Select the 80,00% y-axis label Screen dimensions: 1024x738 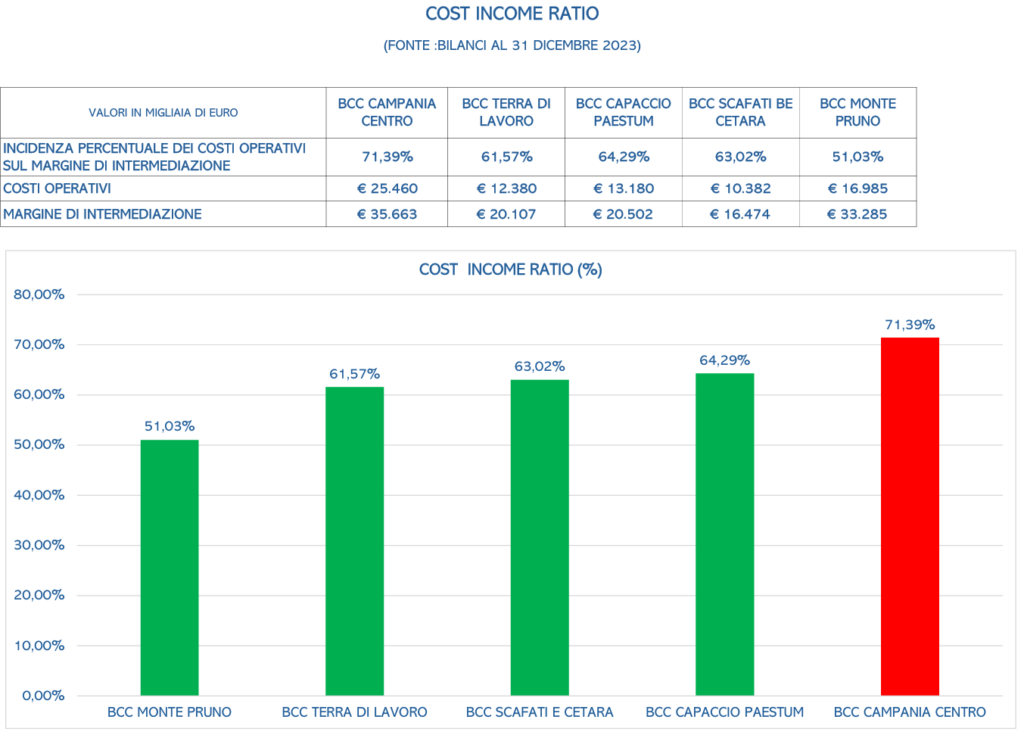point(39,295)
